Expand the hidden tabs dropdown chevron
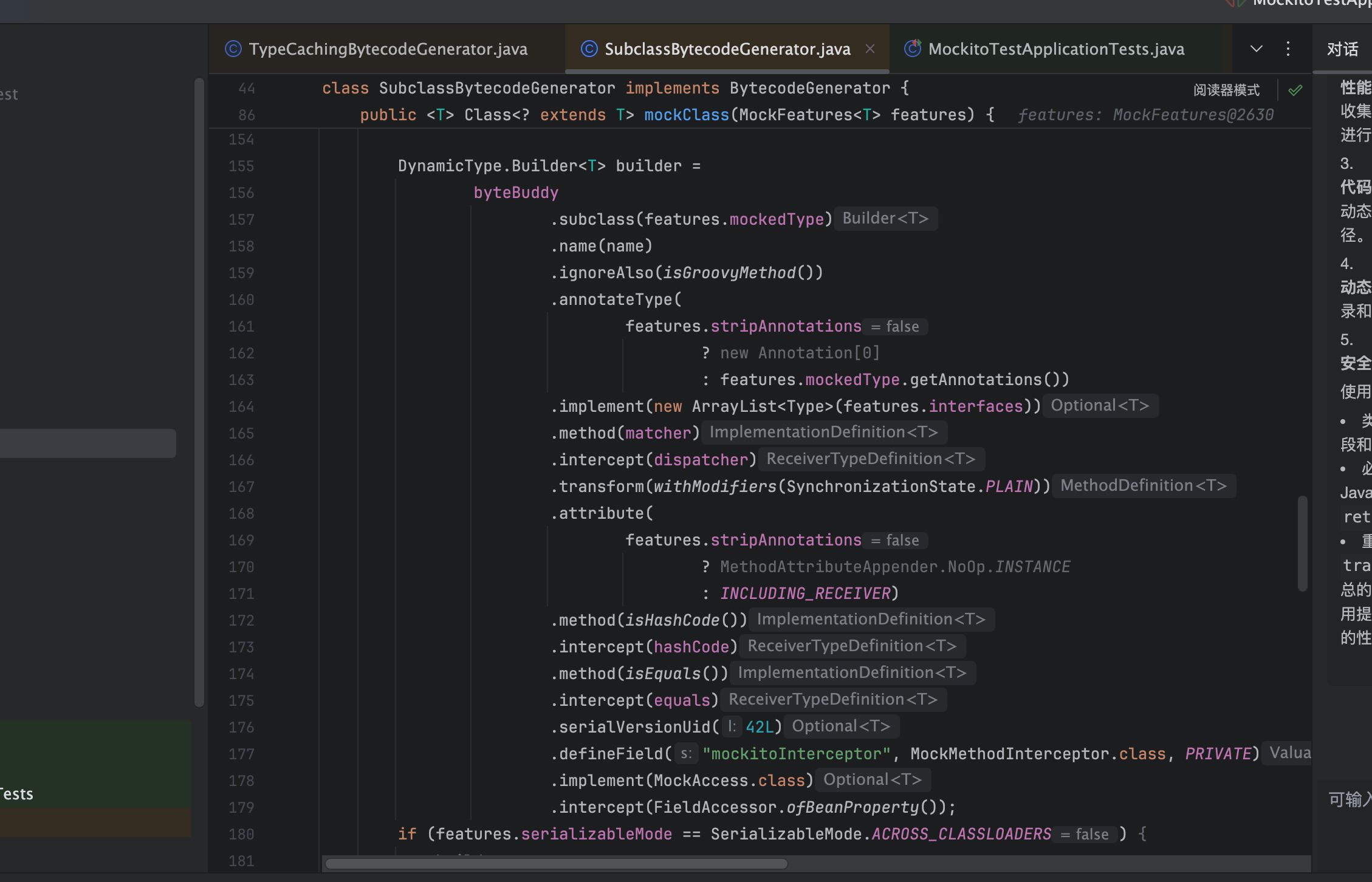1372x882 pixels. point(1257,49)
